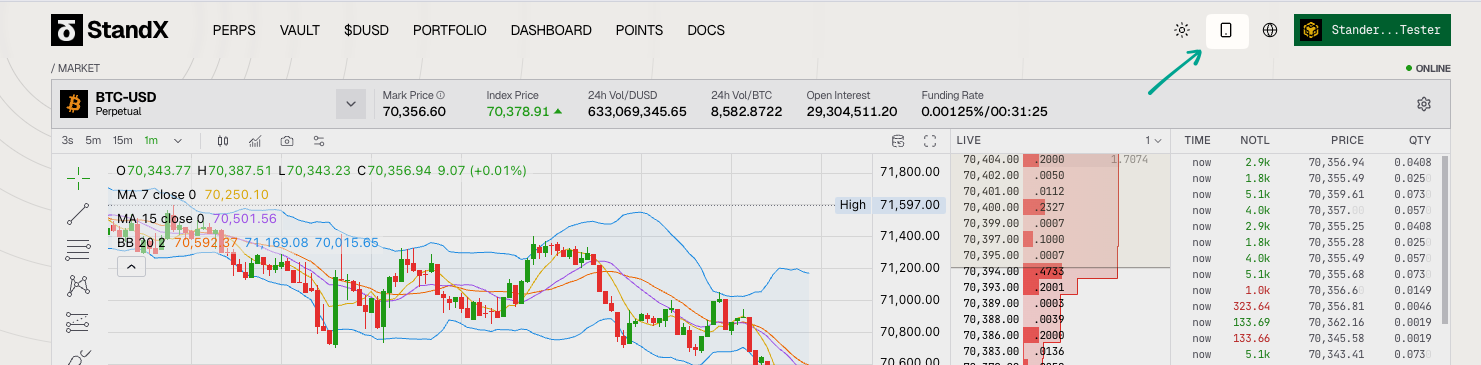
Task: Click the Bitcoin BTC-USD market icon
Action: pos(74,103)
